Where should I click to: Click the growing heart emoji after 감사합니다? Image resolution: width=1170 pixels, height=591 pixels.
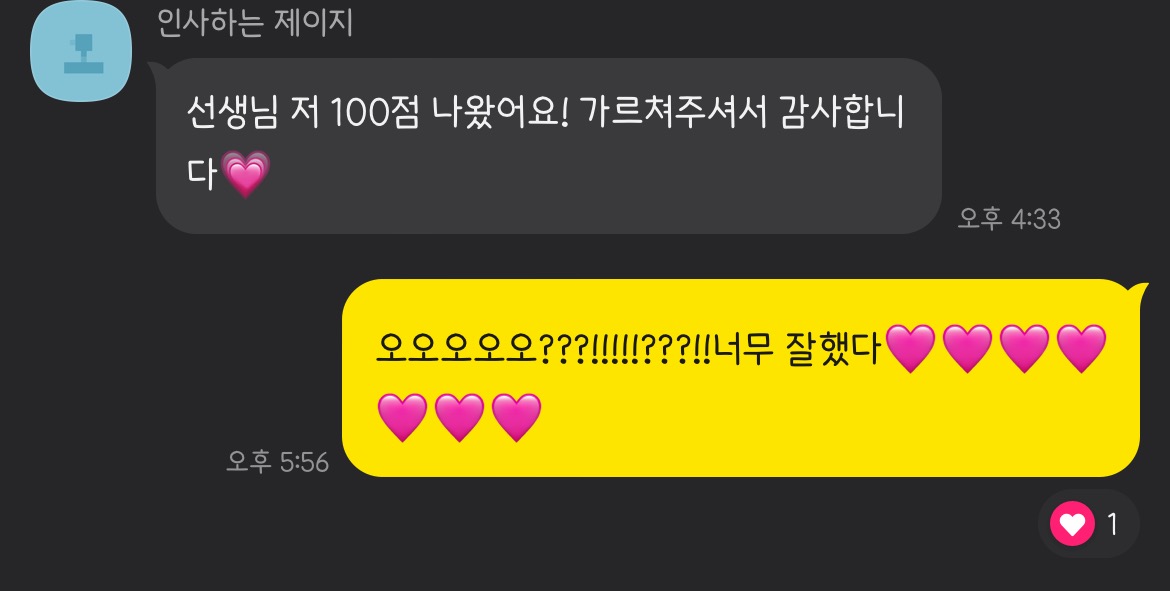pos(246,175)
